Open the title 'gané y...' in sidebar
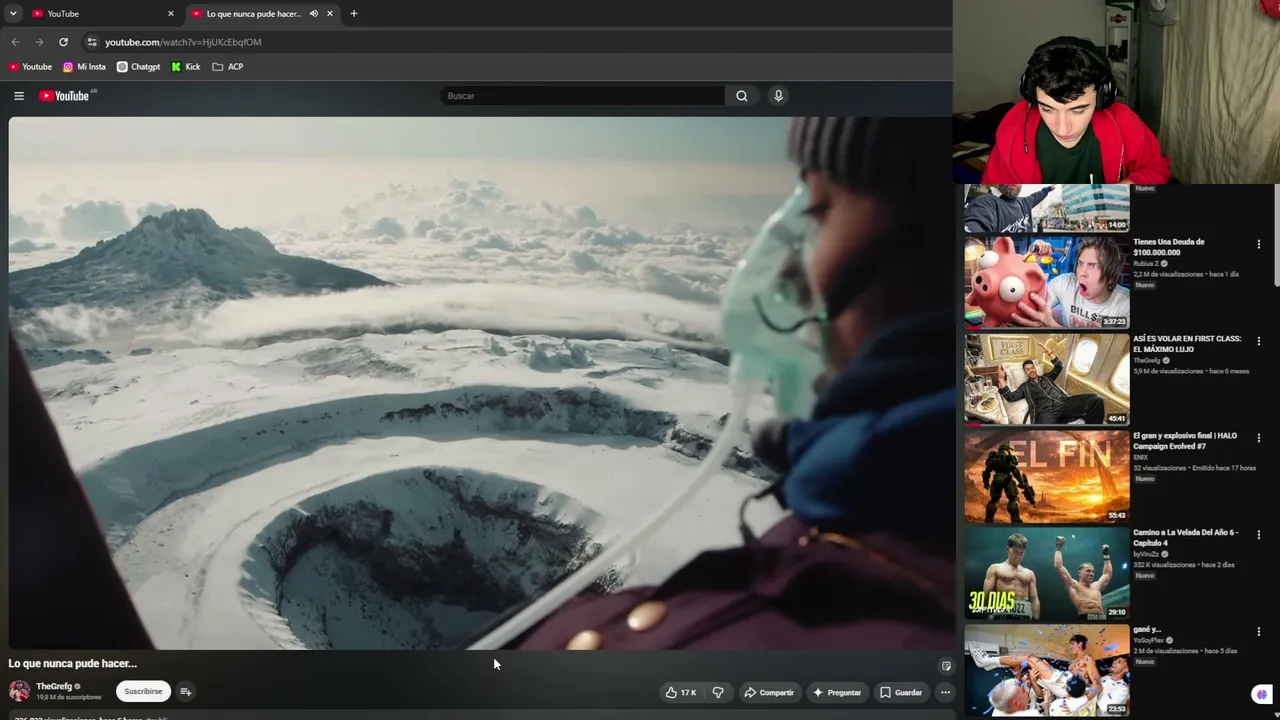This screenshot has width=1280, height=720. 1147,630
